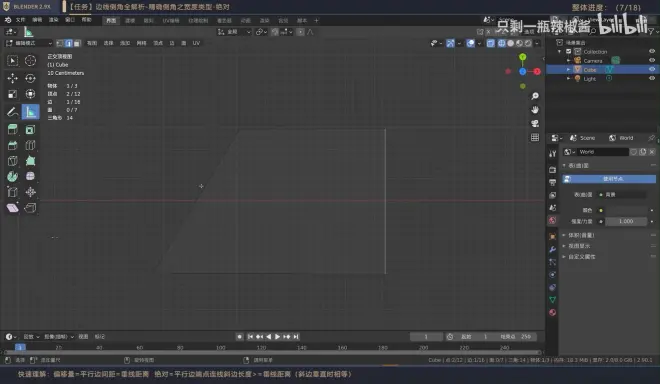Expand the Cube tree item
Viewport: 660px width, 384px height.
(568, 69)
